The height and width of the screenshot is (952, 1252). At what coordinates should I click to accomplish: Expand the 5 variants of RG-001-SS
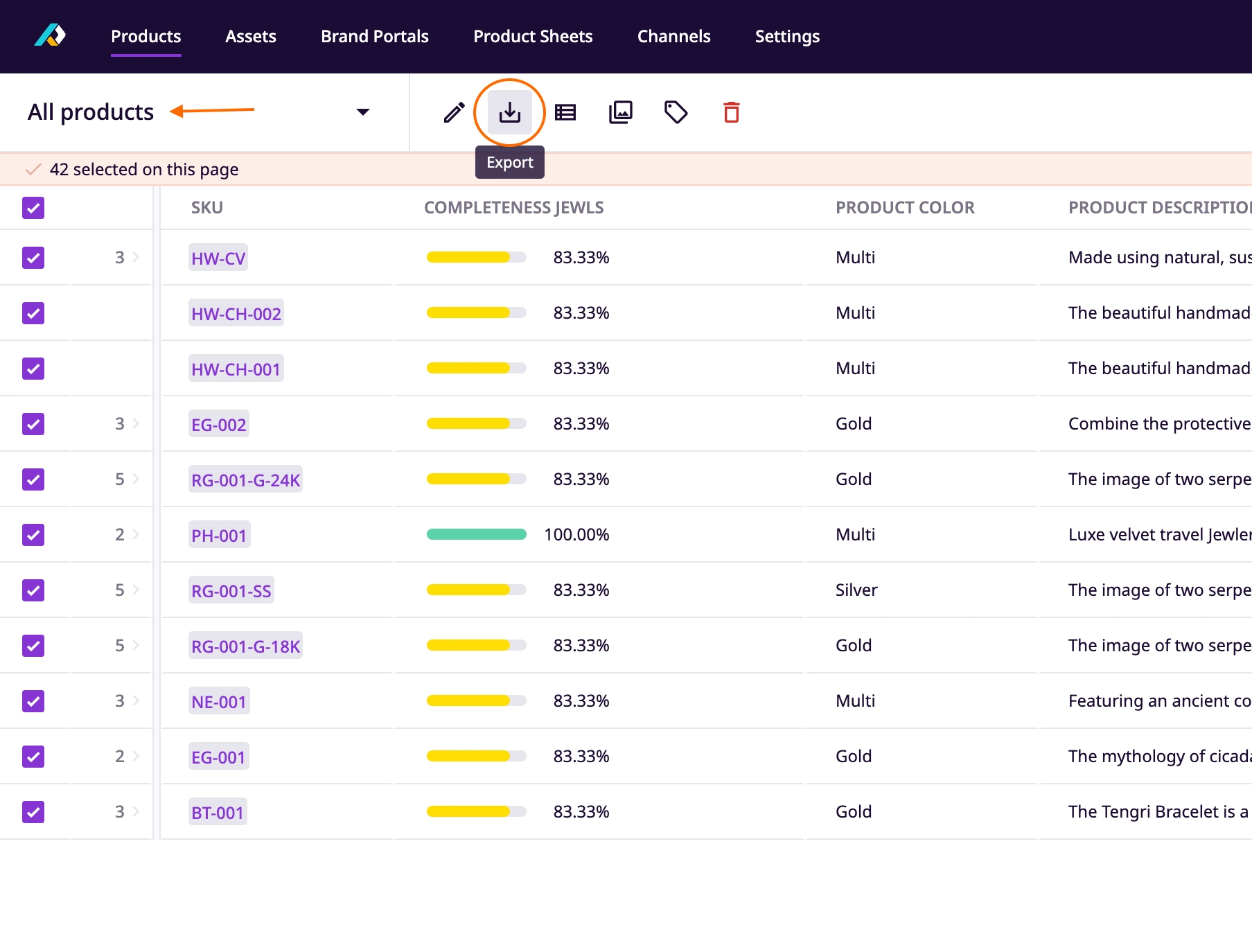click(127, 590)
